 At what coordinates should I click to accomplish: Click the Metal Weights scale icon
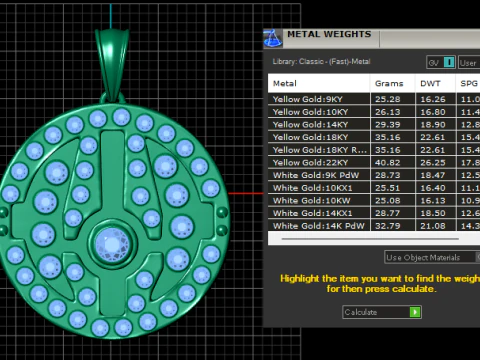click(x=273, y=38)
